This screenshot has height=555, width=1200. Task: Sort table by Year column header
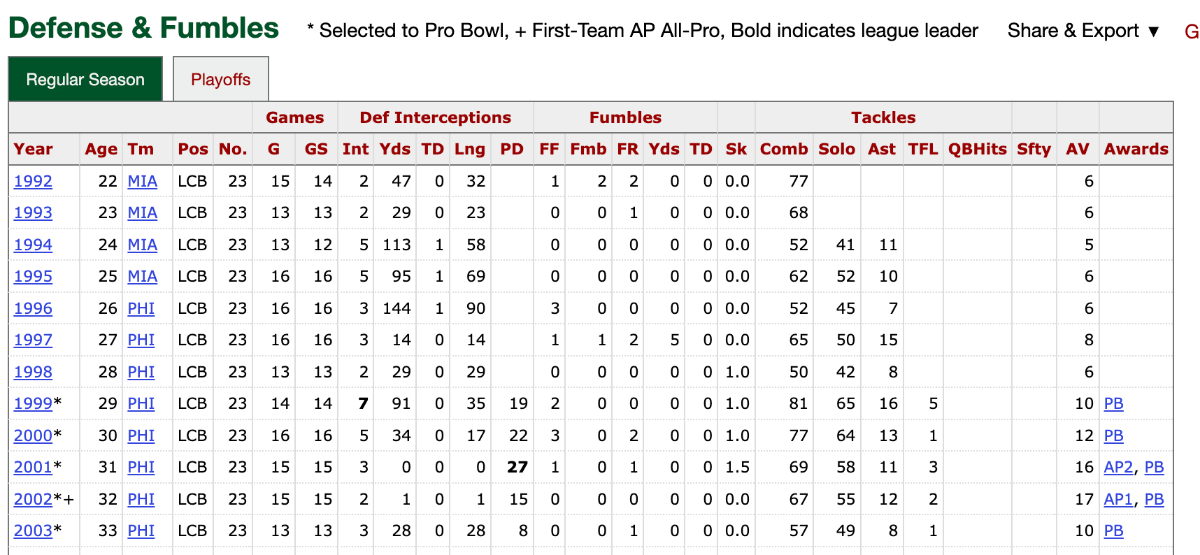coord(33,149)
